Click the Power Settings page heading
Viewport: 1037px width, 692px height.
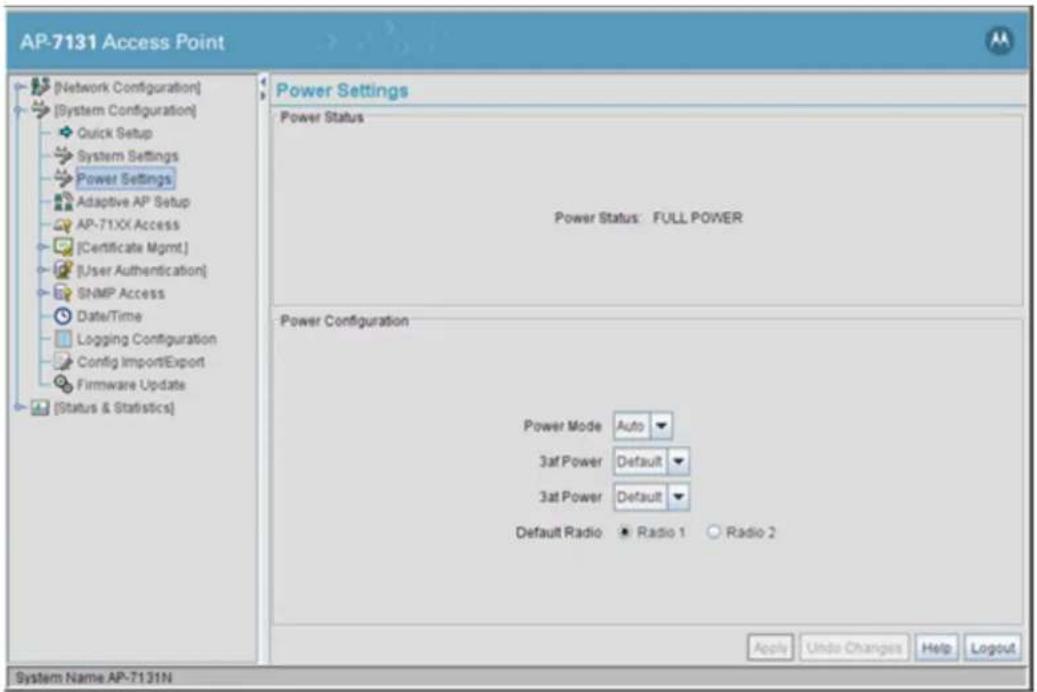342,91
